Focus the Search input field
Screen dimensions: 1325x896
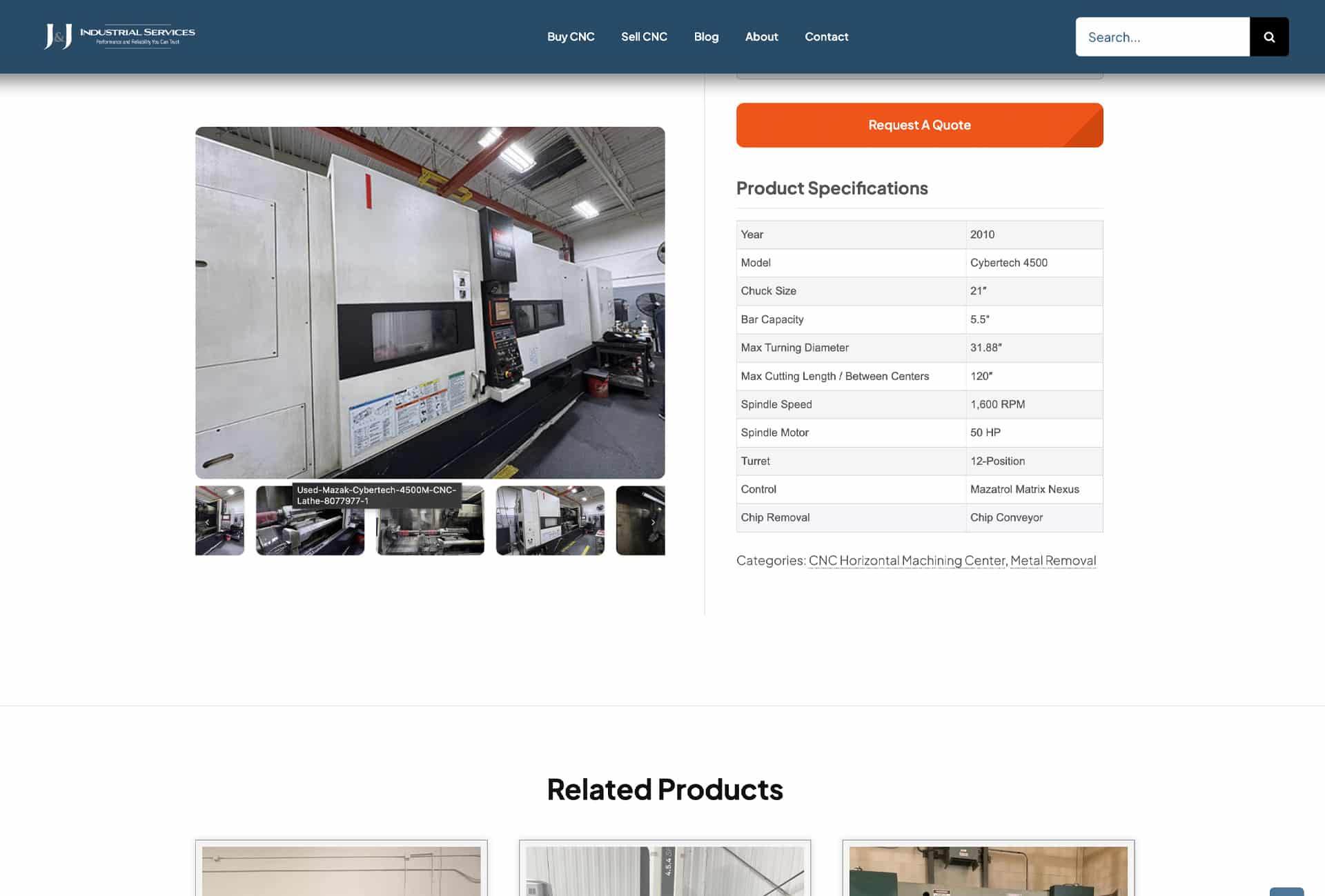[1162, 37]
